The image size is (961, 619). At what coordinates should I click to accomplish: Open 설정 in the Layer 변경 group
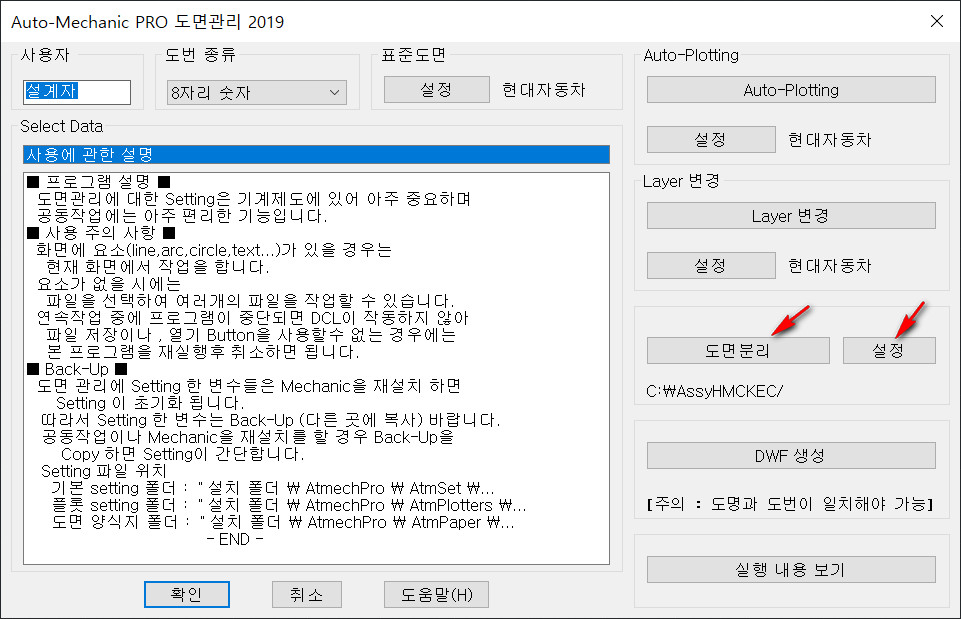[x=709, y=266]
